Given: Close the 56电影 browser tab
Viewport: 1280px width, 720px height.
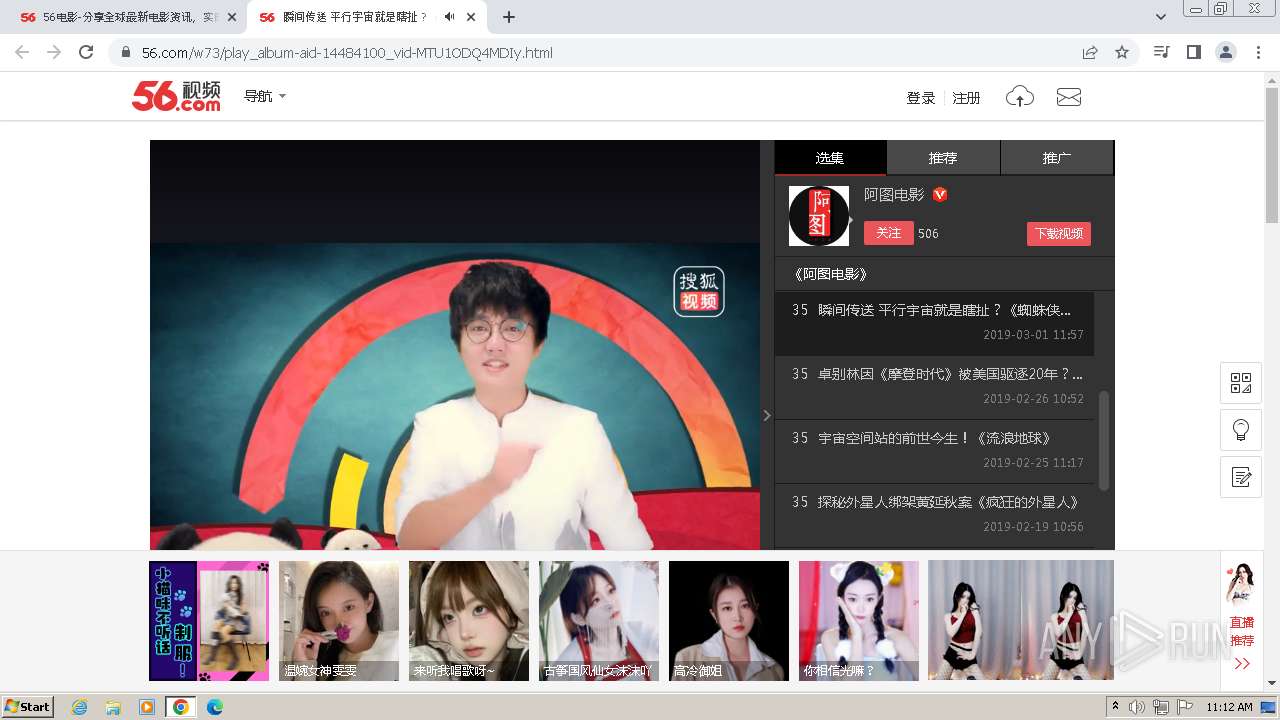Looking at the screenshot, I should [232, 17].
